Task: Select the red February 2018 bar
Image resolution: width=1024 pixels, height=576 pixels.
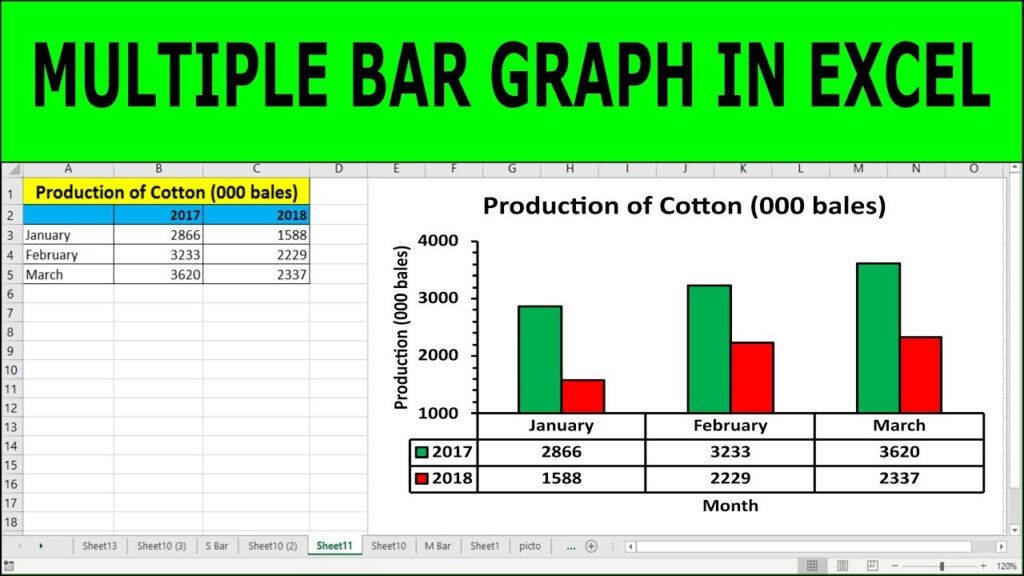Action: (752, 377)
